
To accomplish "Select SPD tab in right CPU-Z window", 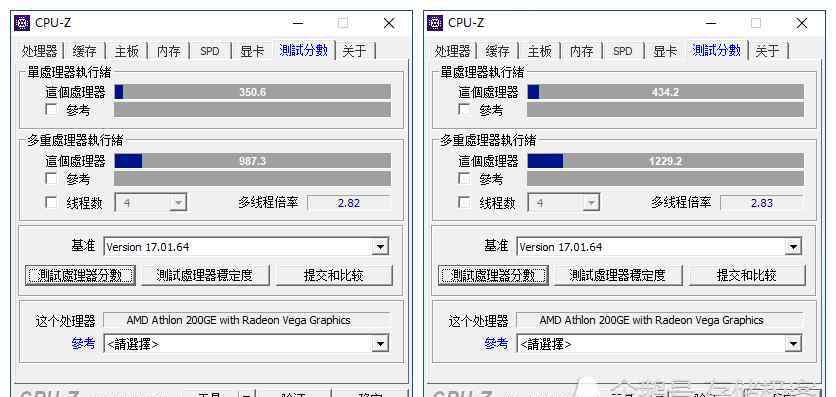I will point(623,51).
